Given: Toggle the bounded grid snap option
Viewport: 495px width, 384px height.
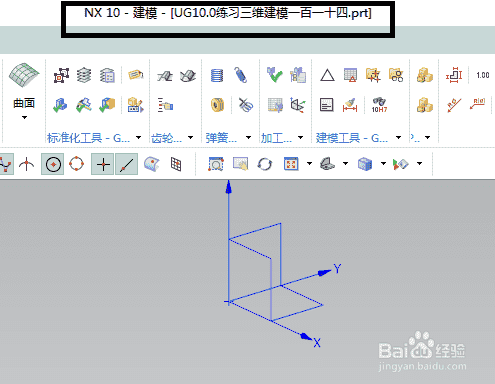Looking at the screenshot, I should coord(176,164).
